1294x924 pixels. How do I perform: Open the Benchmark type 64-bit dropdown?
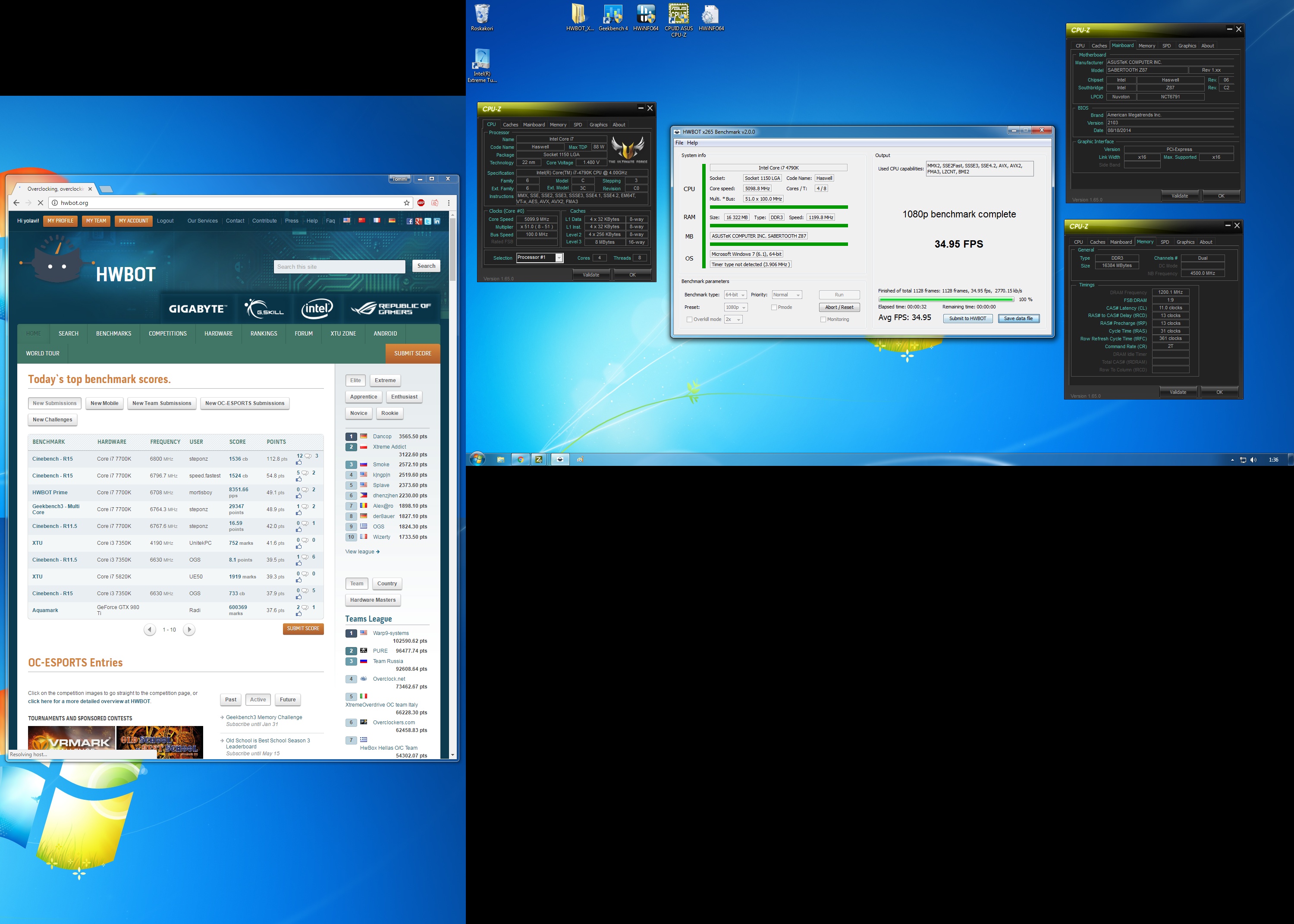735,295
